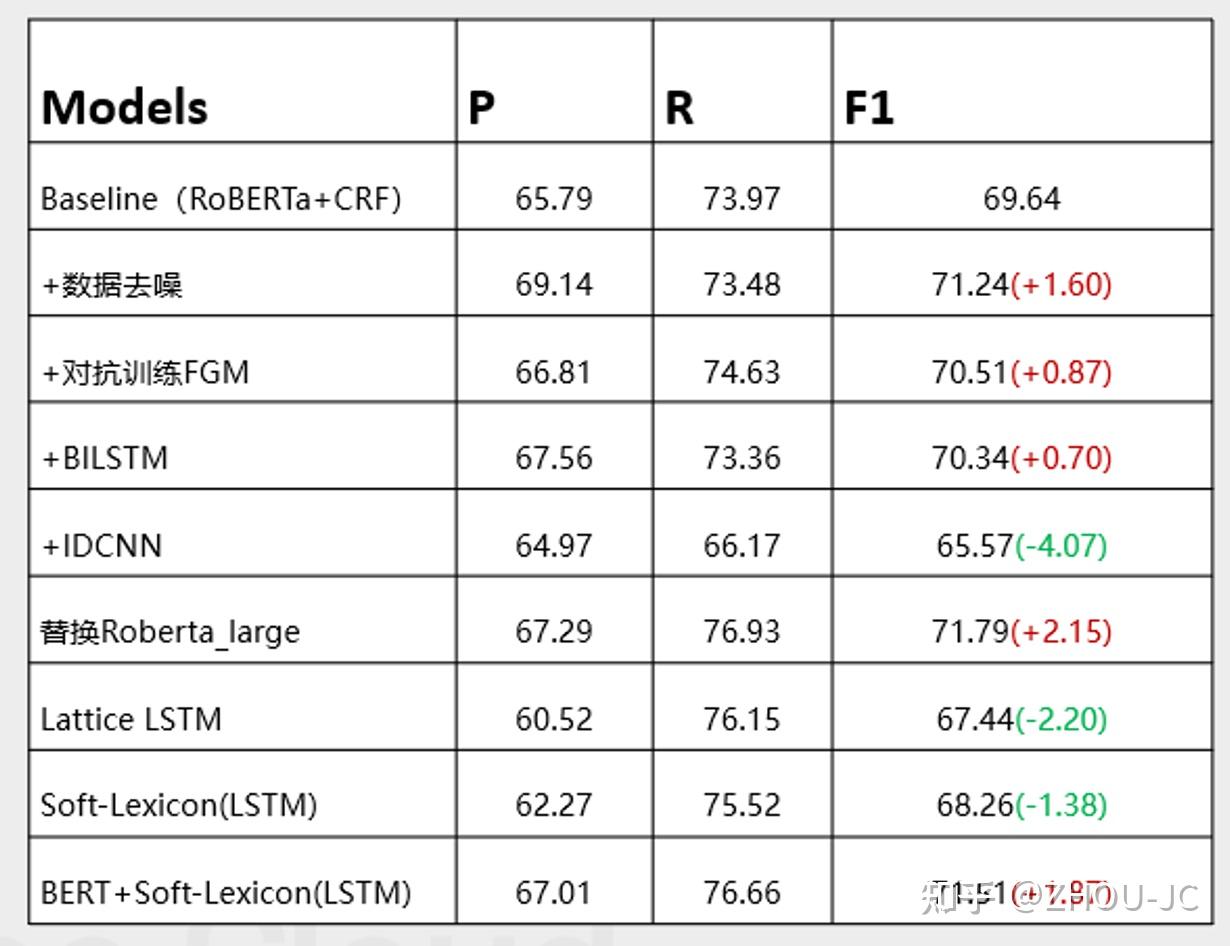Screen dimensions: 1230x946
Task: Select the Lattice LSTM row label
Action: click(131, 719)
